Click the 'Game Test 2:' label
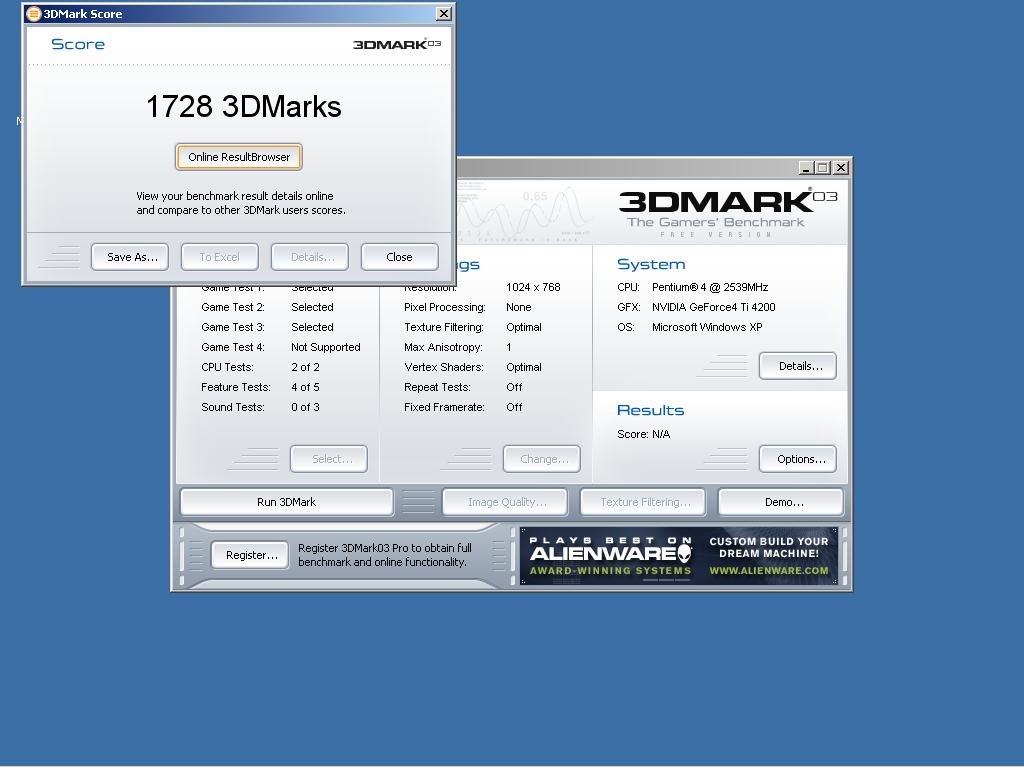The image size is (1024, 768). click(x=233, y=308)
